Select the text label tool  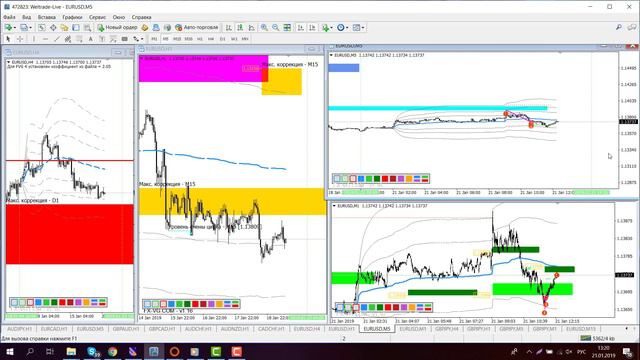click(x=102, y=39)
